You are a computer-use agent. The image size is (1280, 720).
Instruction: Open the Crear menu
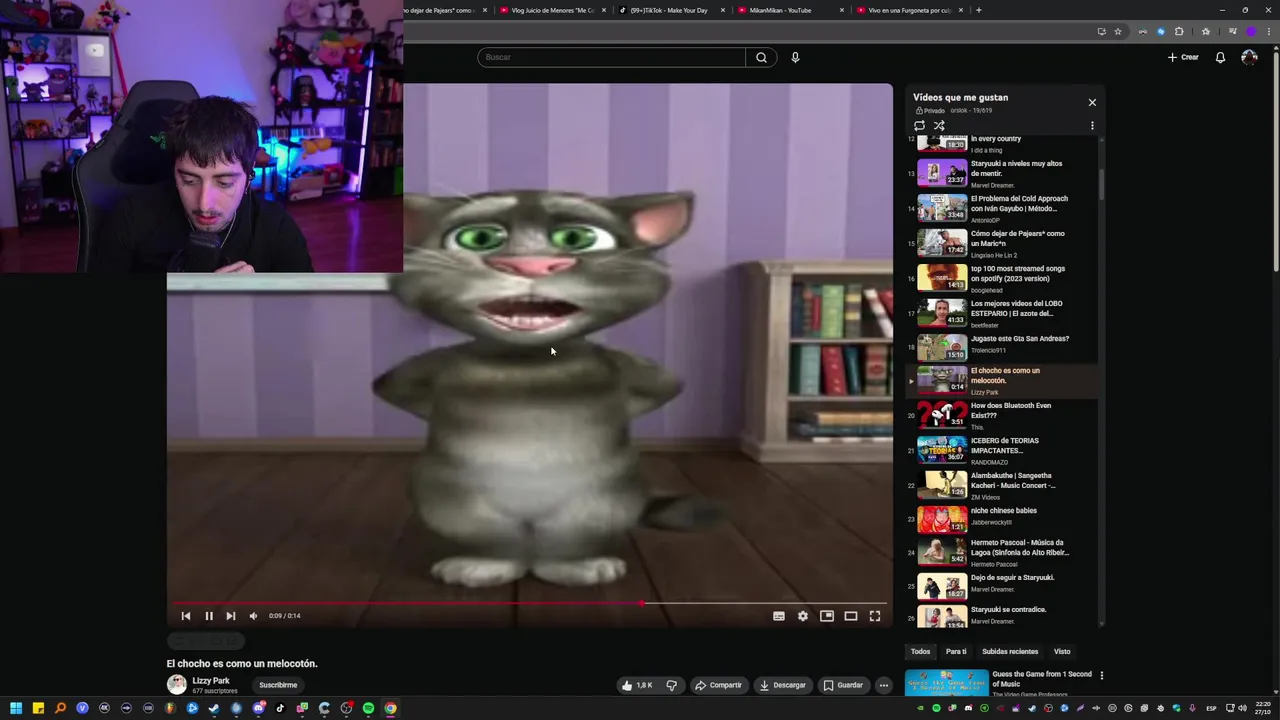(x=1183, y=57)
